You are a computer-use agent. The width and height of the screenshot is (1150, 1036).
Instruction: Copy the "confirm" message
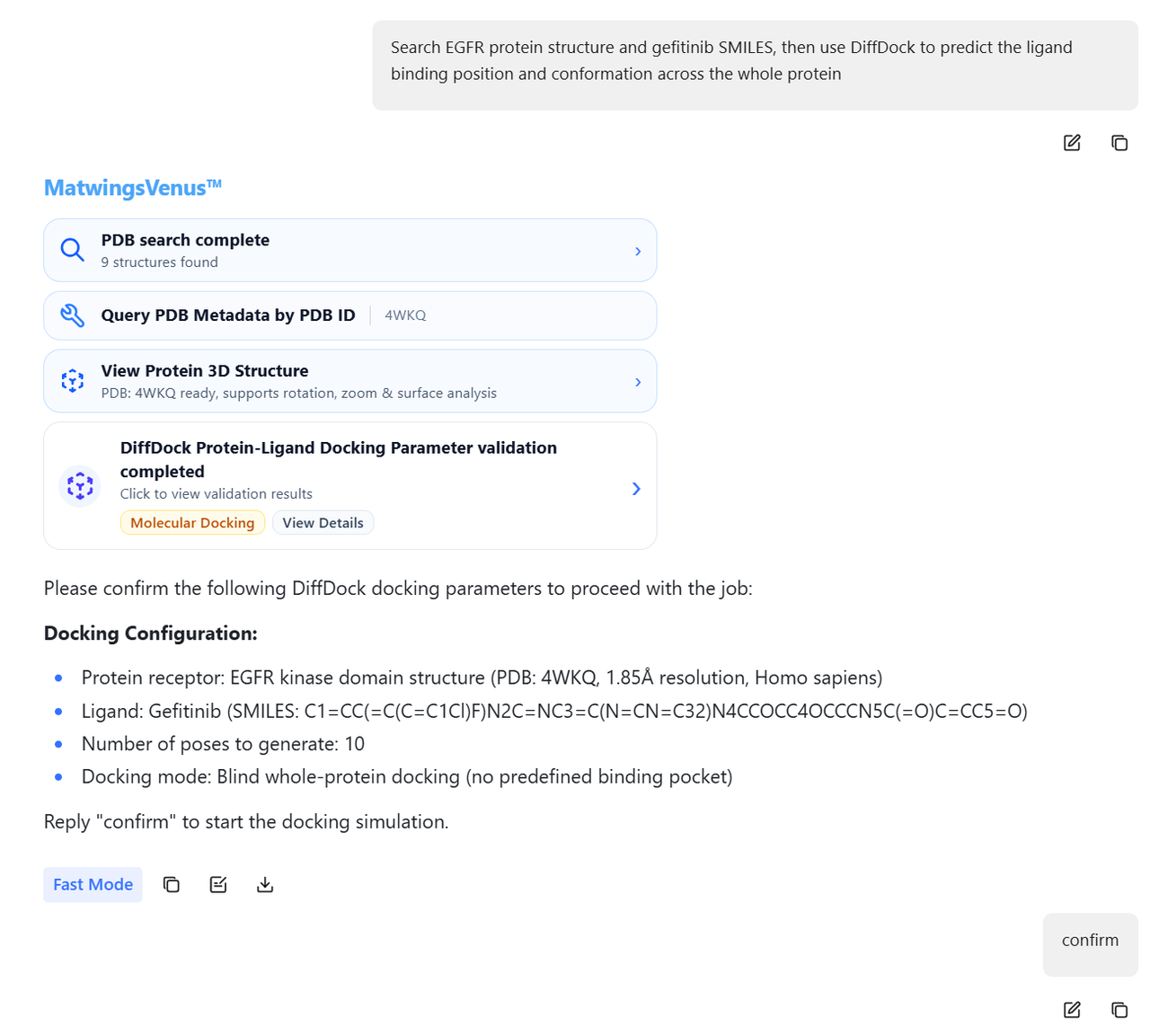pyautogui.click(x=1119, y=1010)
